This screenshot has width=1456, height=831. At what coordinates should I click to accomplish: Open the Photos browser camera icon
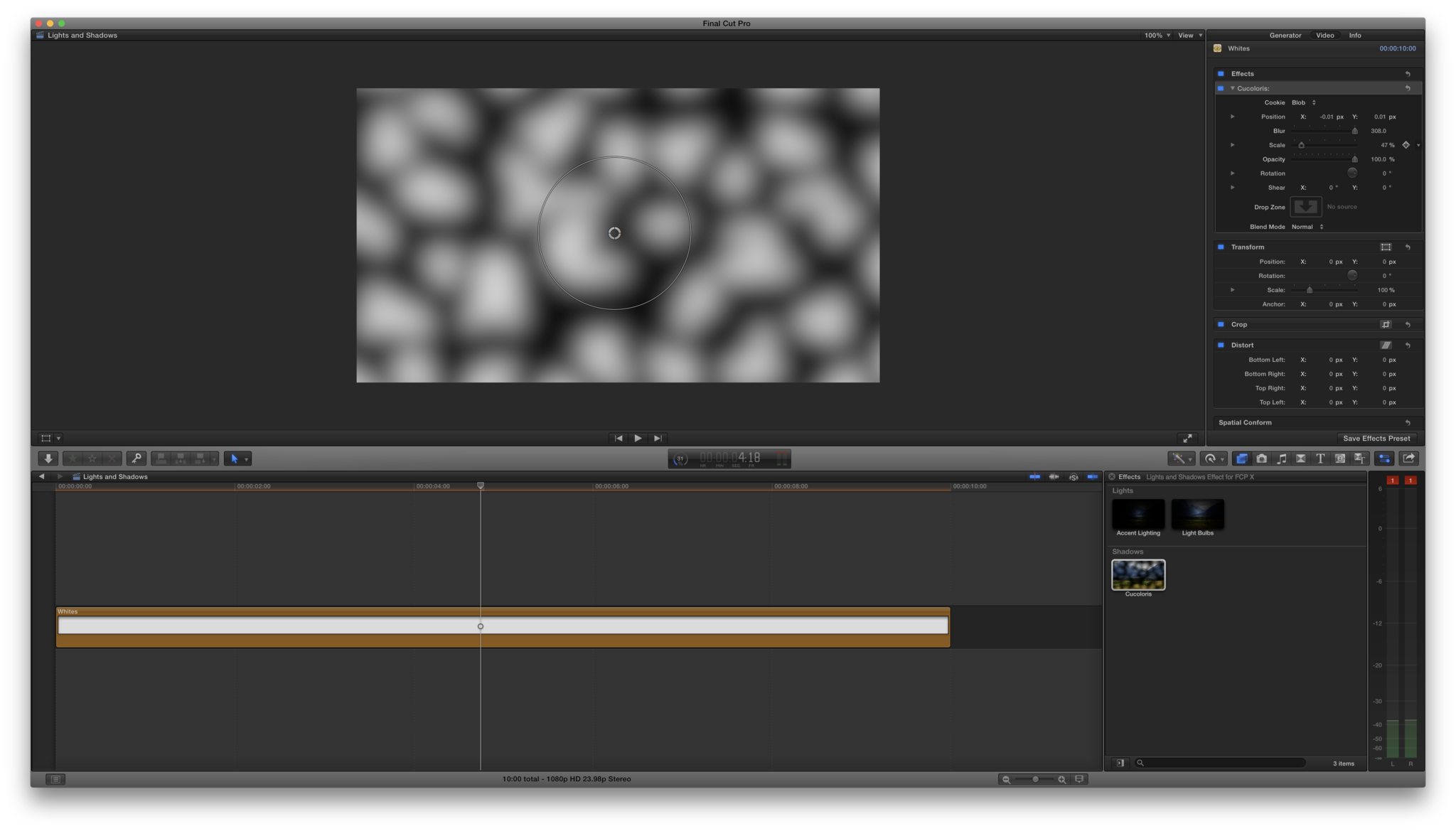click(x=1262, y=459)
